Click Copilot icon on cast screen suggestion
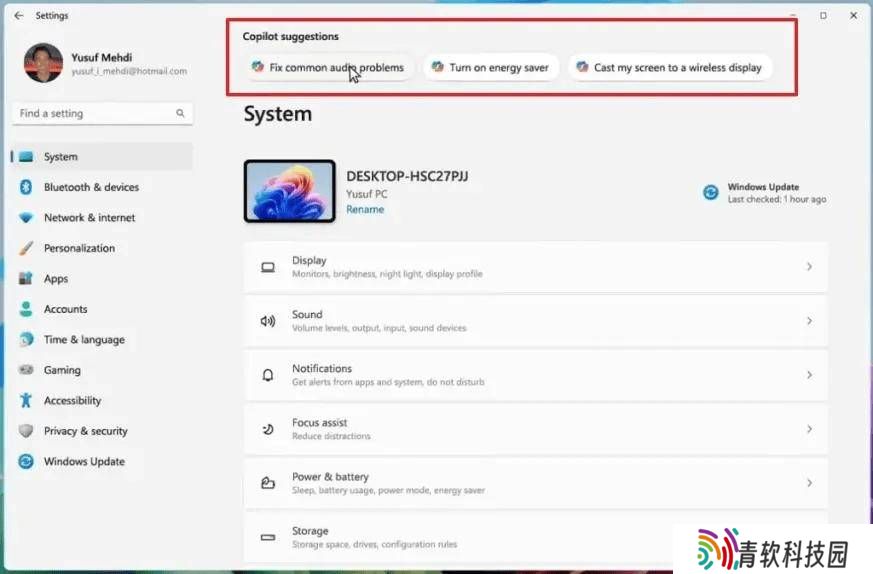Image resolution: width=873 pixels, height=574 pixels. pyautogui.click(x=582, y=67)
